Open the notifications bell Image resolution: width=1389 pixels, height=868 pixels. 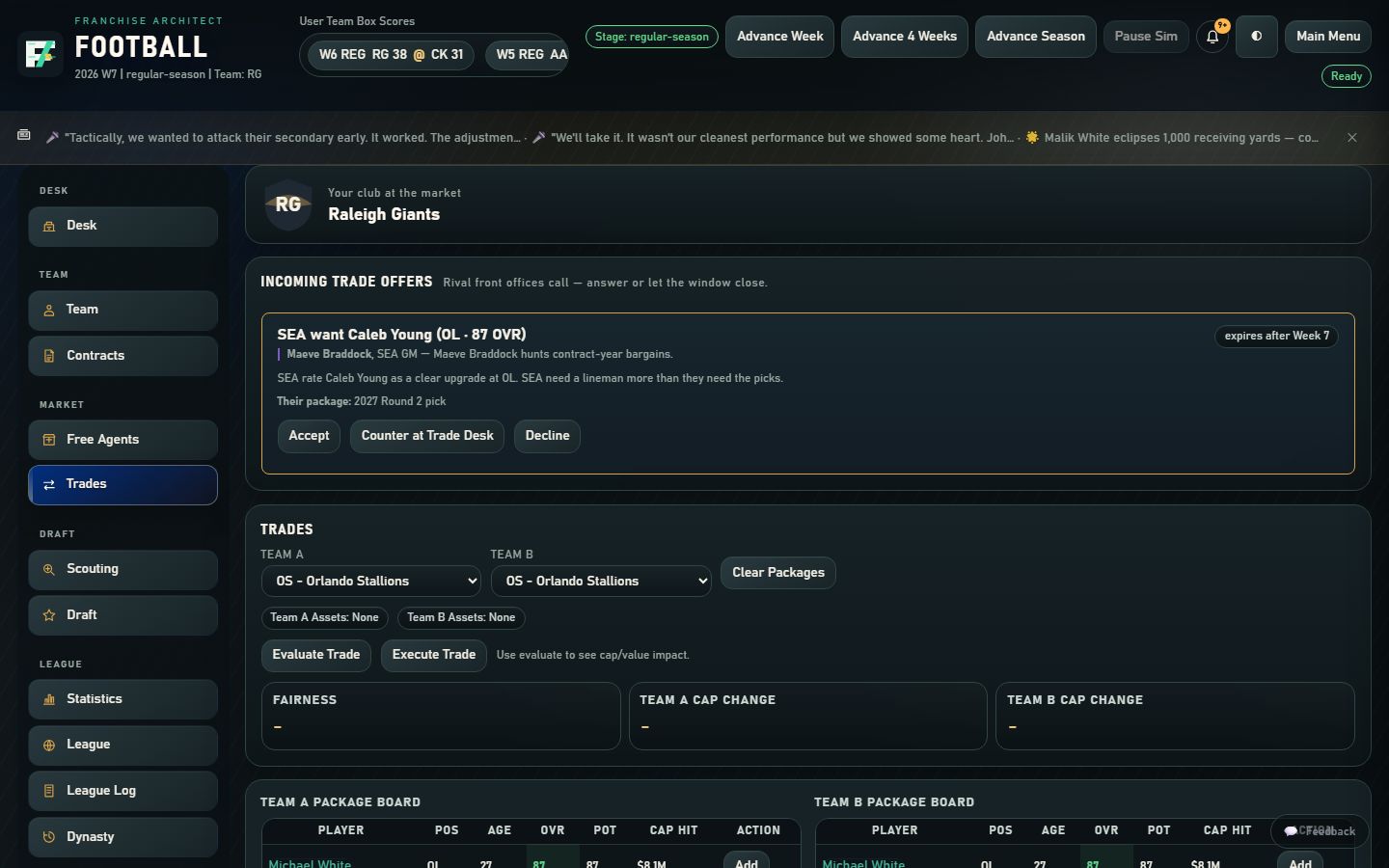[x=1212, y=37]
